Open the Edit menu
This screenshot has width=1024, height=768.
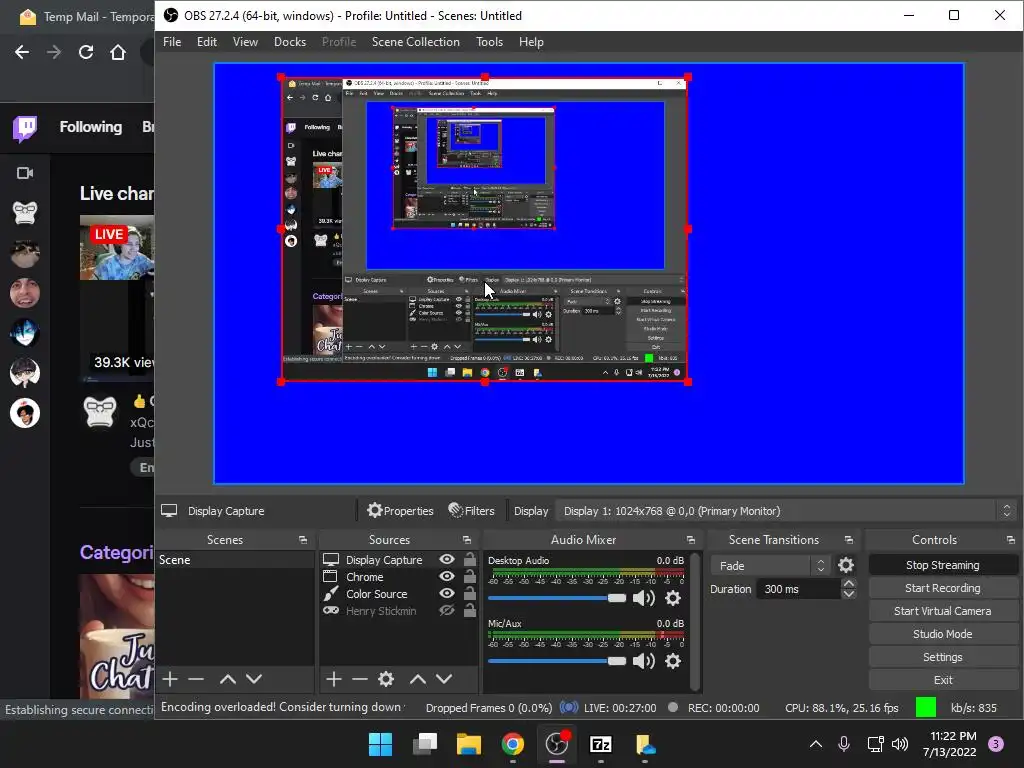point(207,42)
